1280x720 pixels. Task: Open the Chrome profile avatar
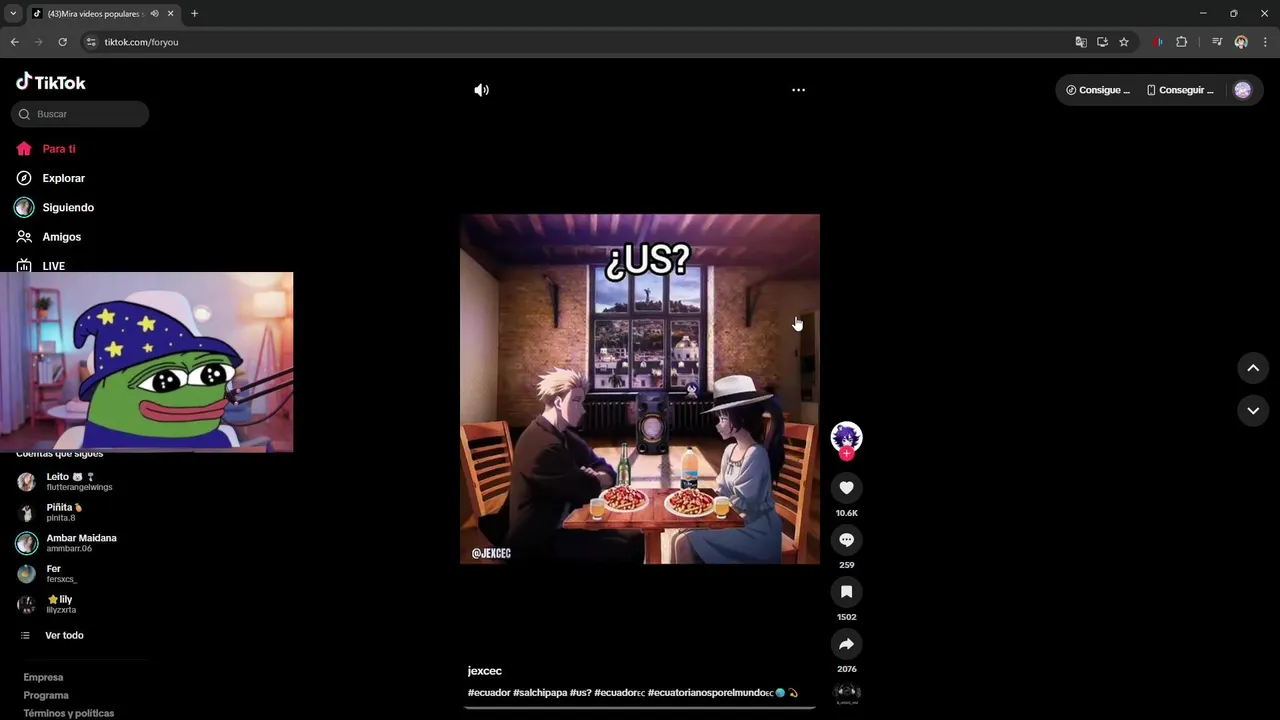tap(1241, 42)
